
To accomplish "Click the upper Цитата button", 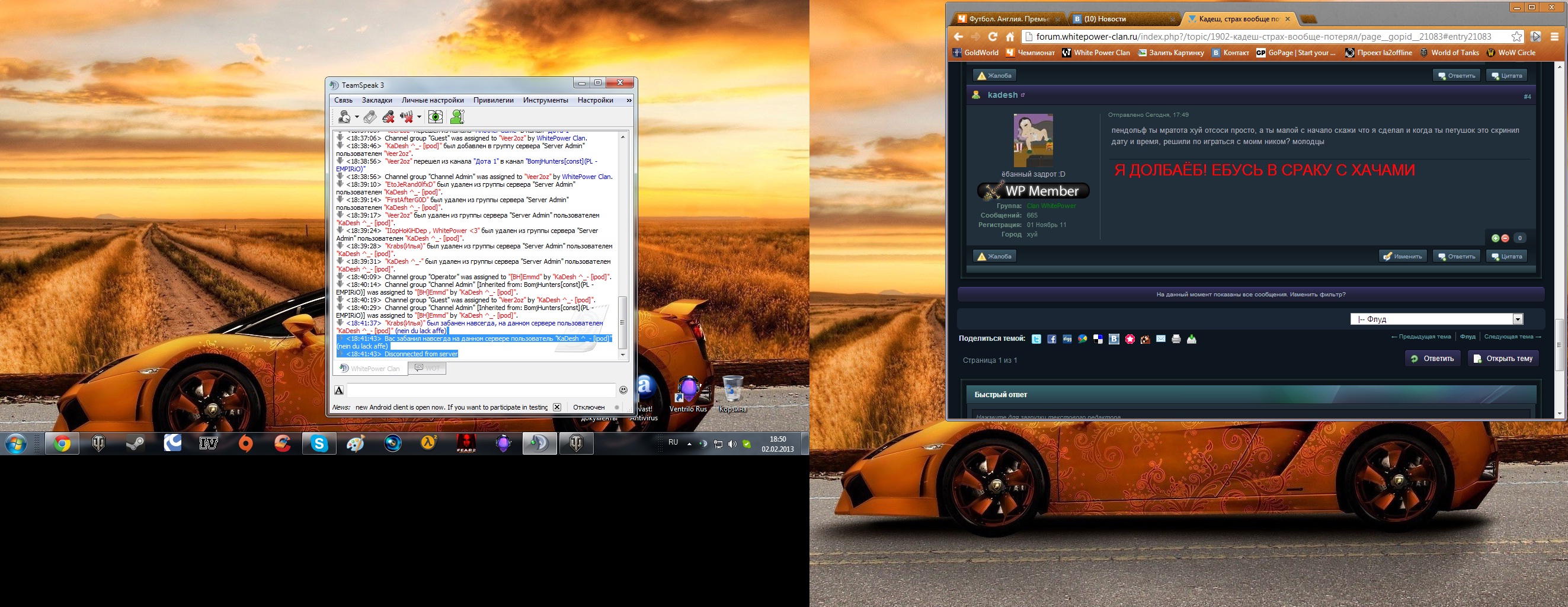I will coord(1506,75).
